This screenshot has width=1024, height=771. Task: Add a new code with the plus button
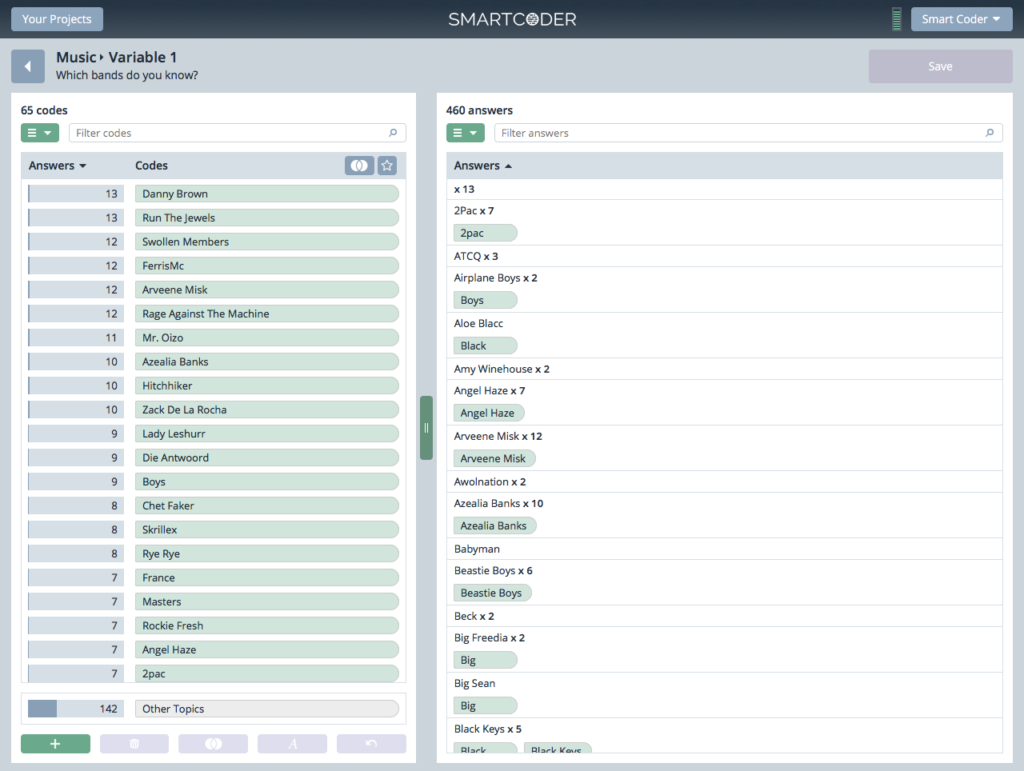(56, 744)
